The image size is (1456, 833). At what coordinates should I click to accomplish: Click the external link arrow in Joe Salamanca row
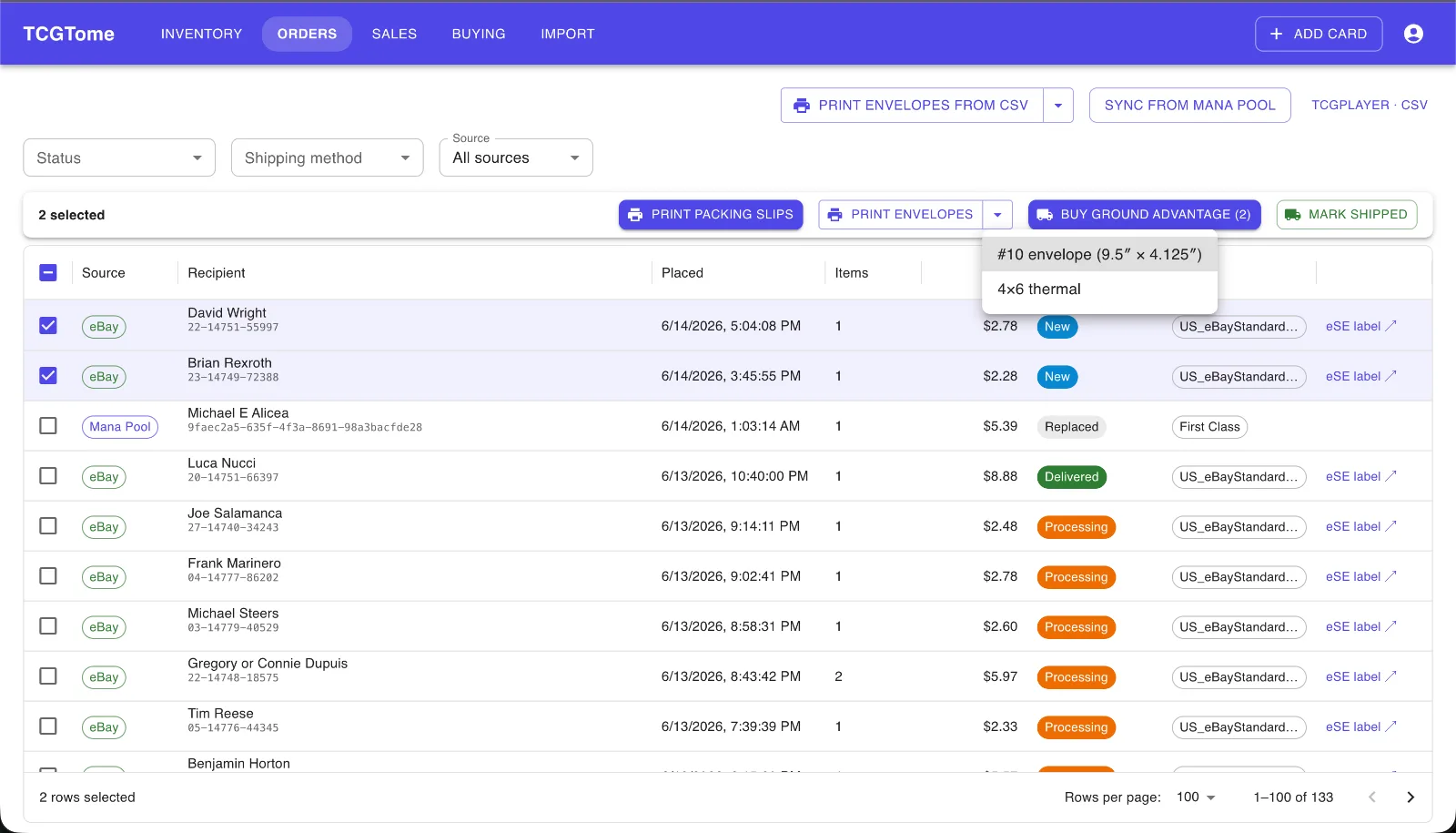coord(1390,526)
